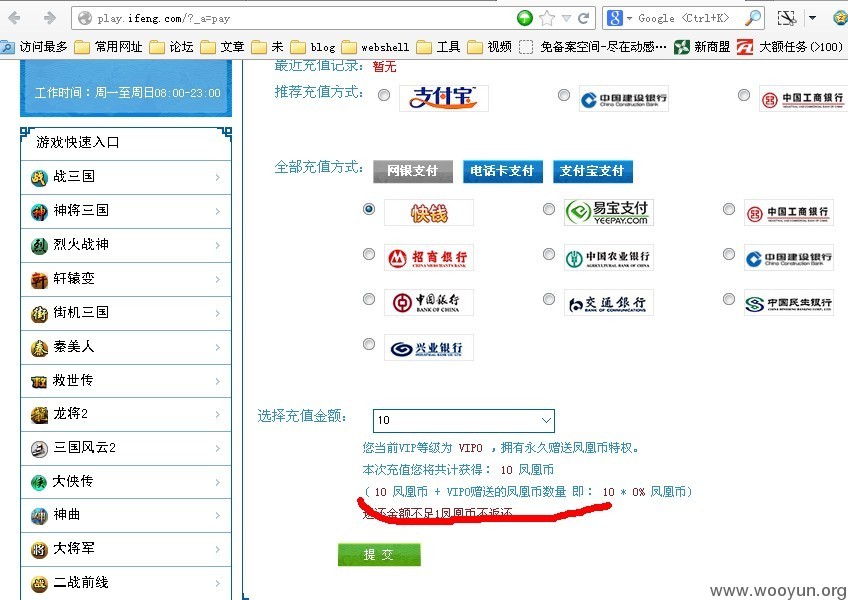The width and height of the screenshot is (848, 600).
Task: Select 易宝支付 radio button
Action: [548, 209]
